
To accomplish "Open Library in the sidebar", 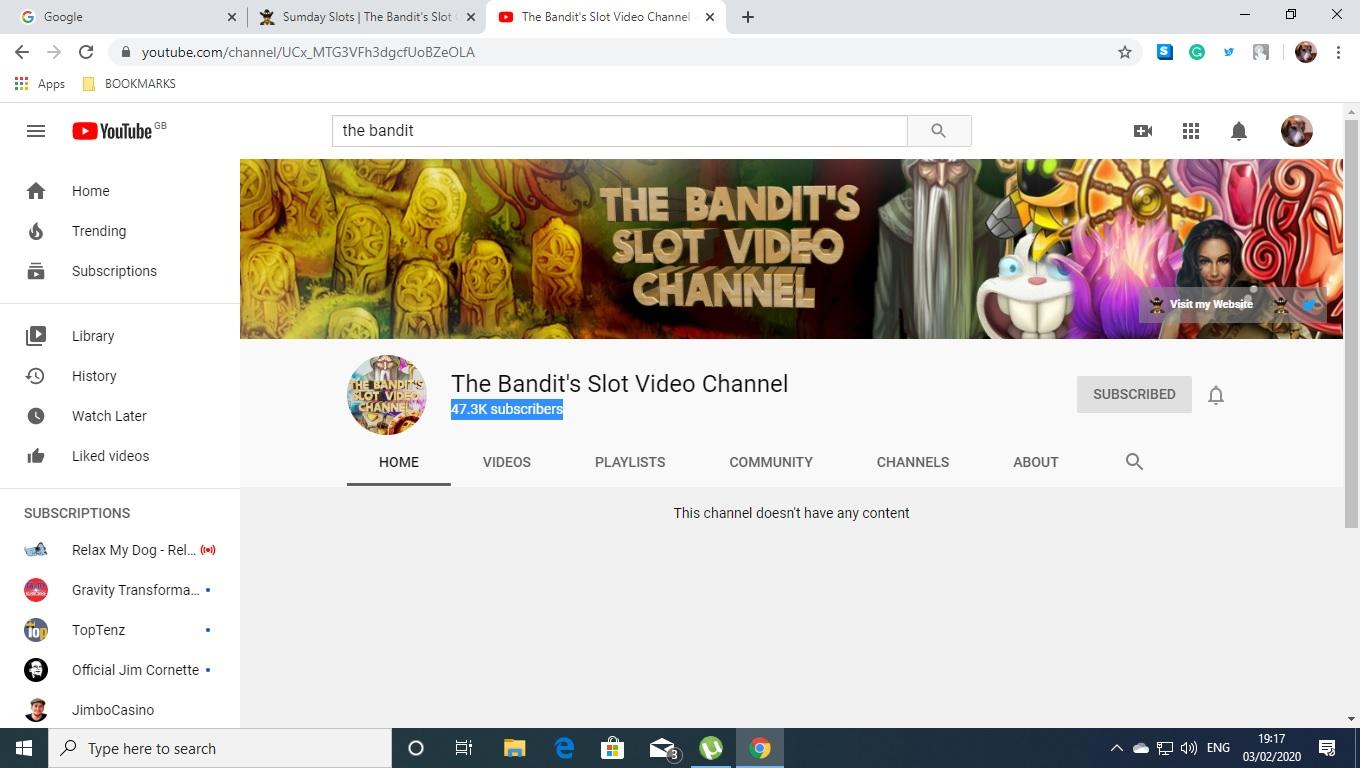I will (120, 336).
